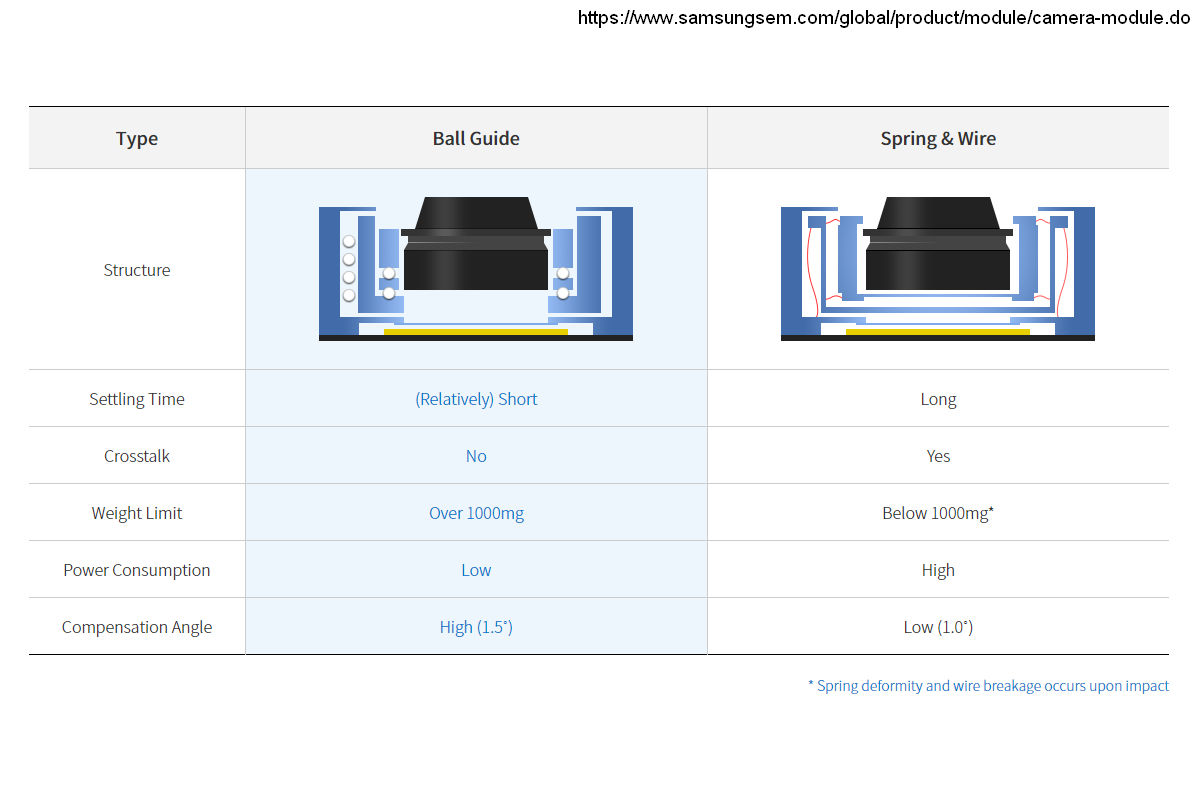Click the Type header cell
Screen dimensions: 1200x800
click(137, 138)
